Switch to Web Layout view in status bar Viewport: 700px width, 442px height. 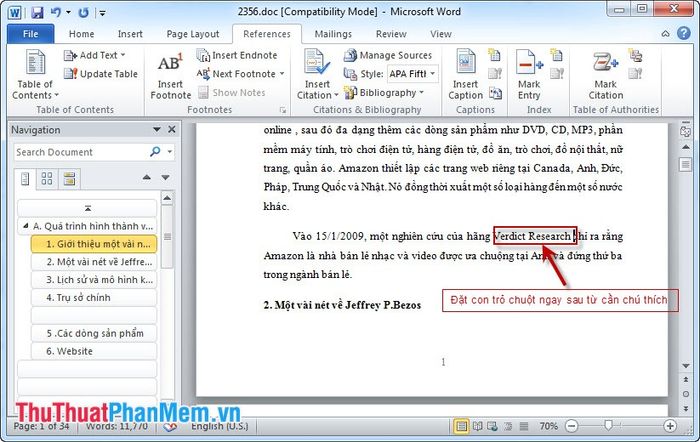(492, 426)
